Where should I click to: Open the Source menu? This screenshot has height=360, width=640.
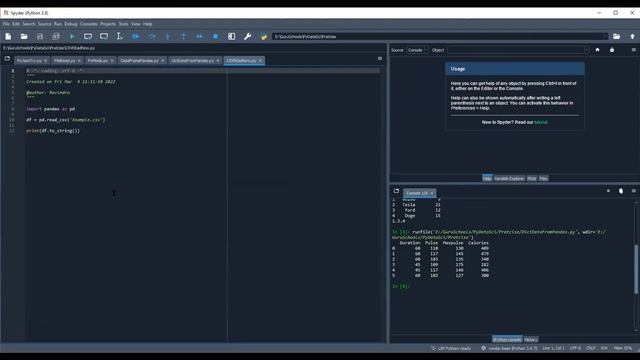coord(44,24)
